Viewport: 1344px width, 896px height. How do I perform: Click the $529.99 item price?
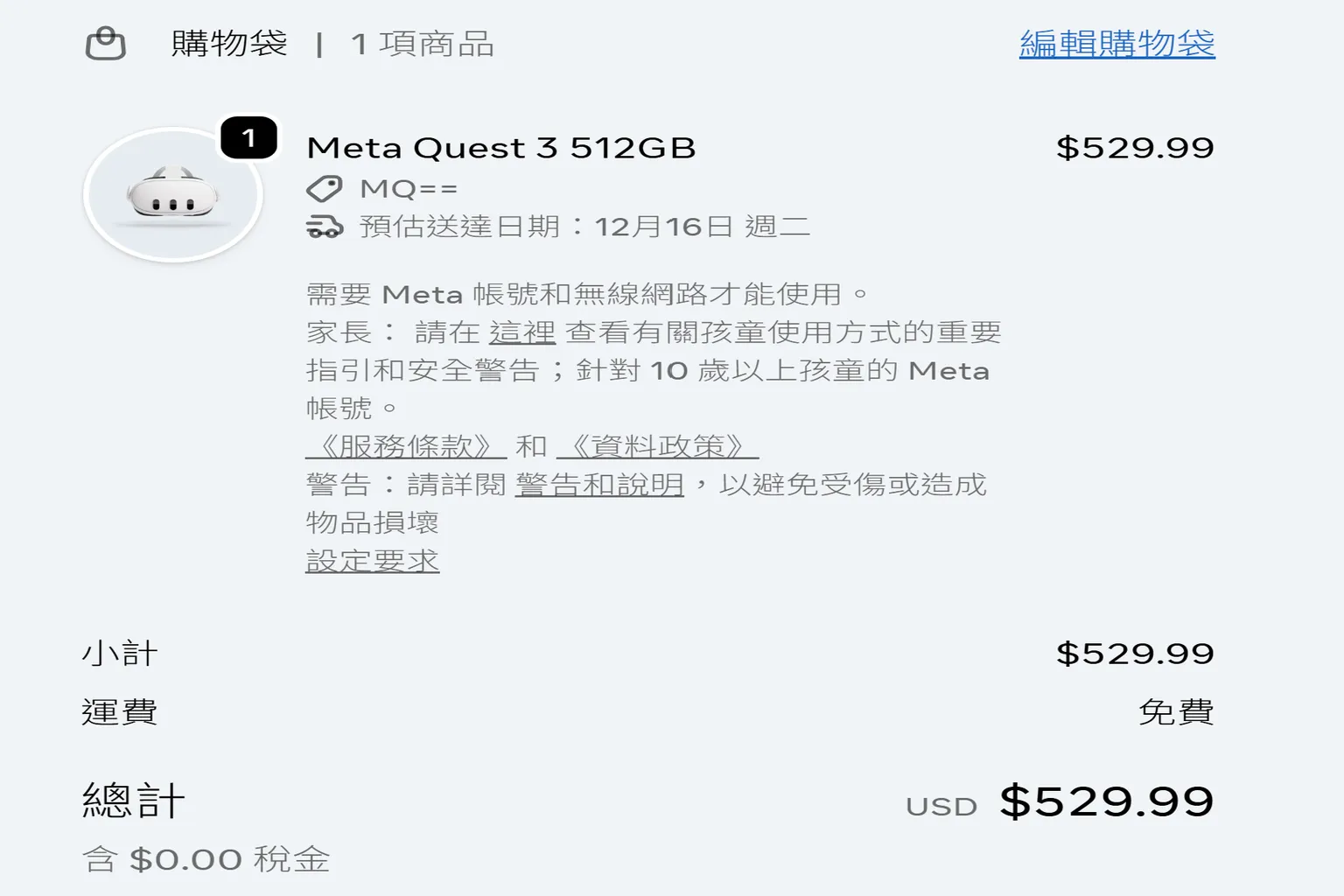(1136, 146)
